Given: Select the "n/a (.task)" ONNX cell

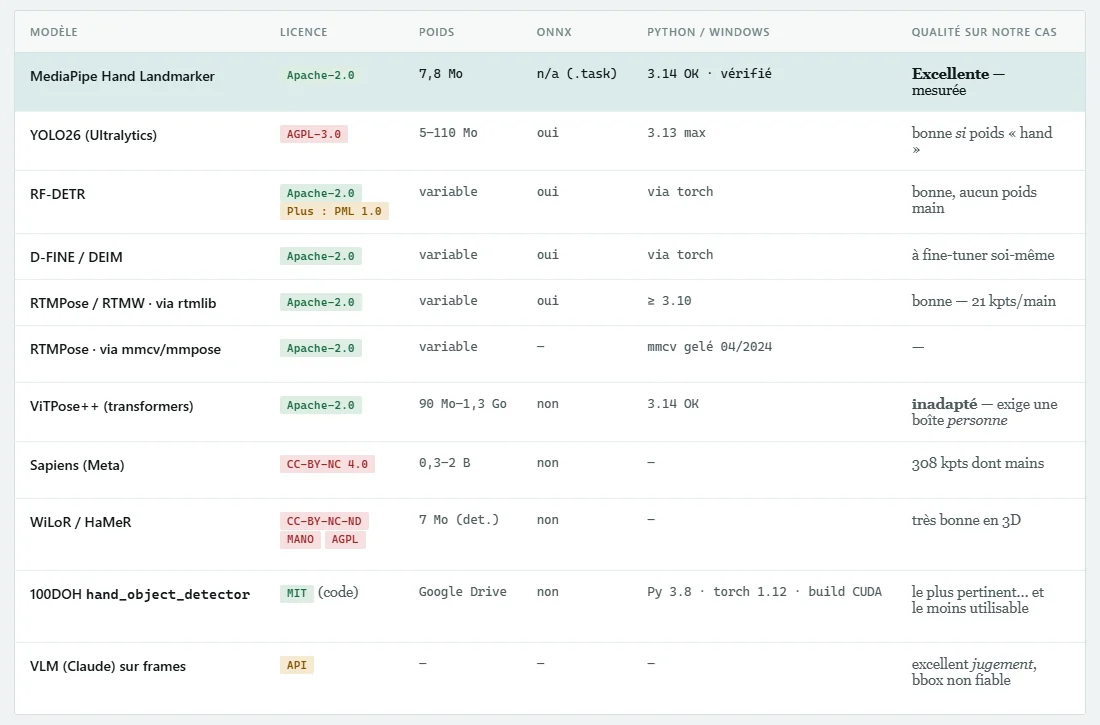Looking at the screenshot, I should pos(577,74).
